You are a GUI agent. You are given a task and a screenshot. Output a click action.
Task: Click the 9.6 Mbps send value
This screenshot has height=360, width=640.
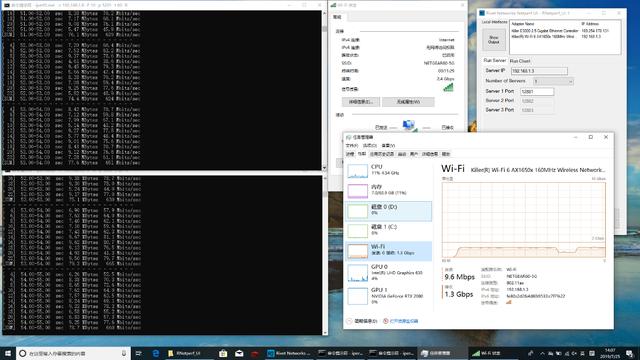[x=460, y=277]
